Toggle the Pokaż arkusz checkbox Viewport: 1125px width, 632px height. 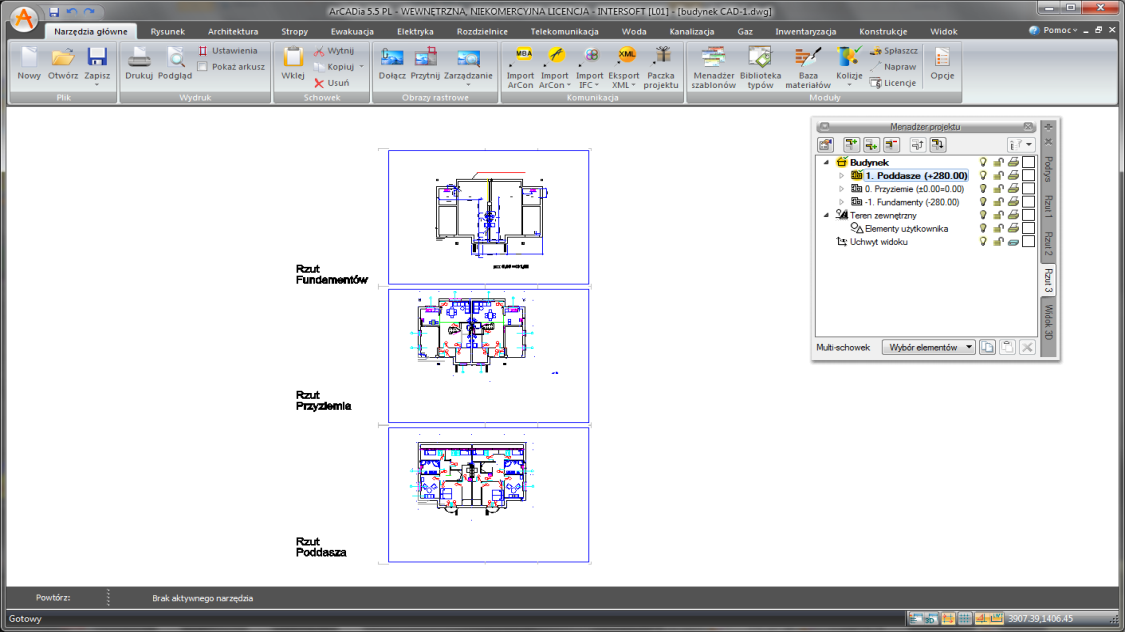click(202, 67)
